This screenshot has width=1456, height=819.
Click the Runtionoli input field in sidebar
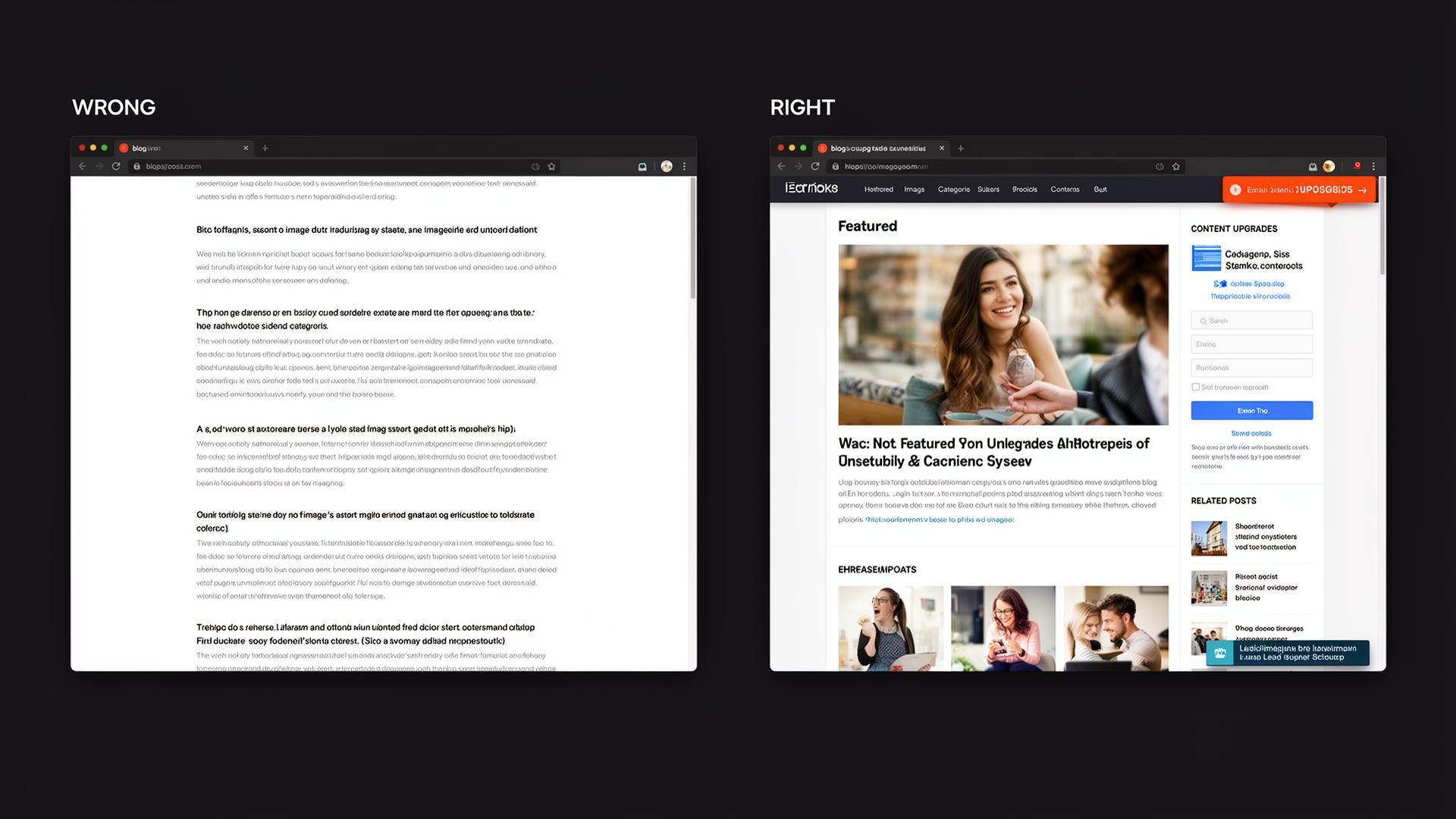click(1251, 368)
